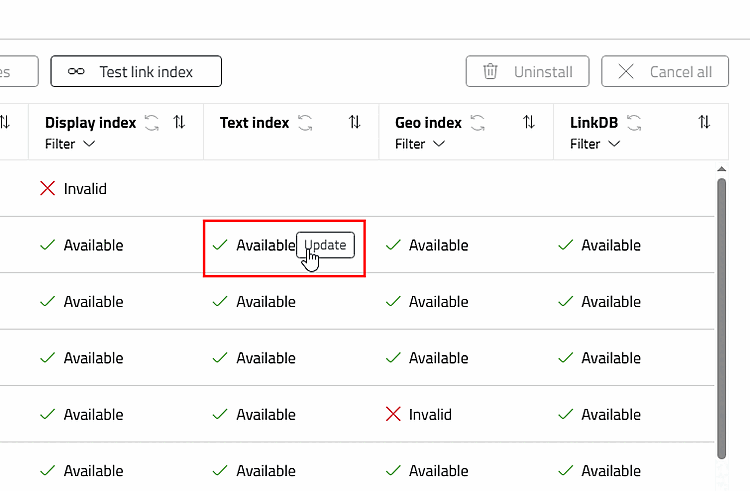Click refresh icon beside Text index
Image resolution: width=750 pixels, height=491 pixels.
[306, 123]
